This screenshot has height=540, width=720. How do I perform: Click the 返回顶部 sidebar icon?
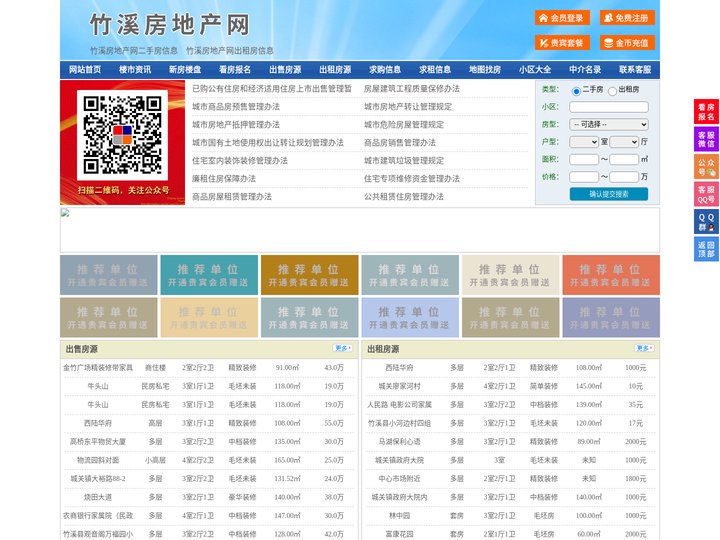click(706, 249)
